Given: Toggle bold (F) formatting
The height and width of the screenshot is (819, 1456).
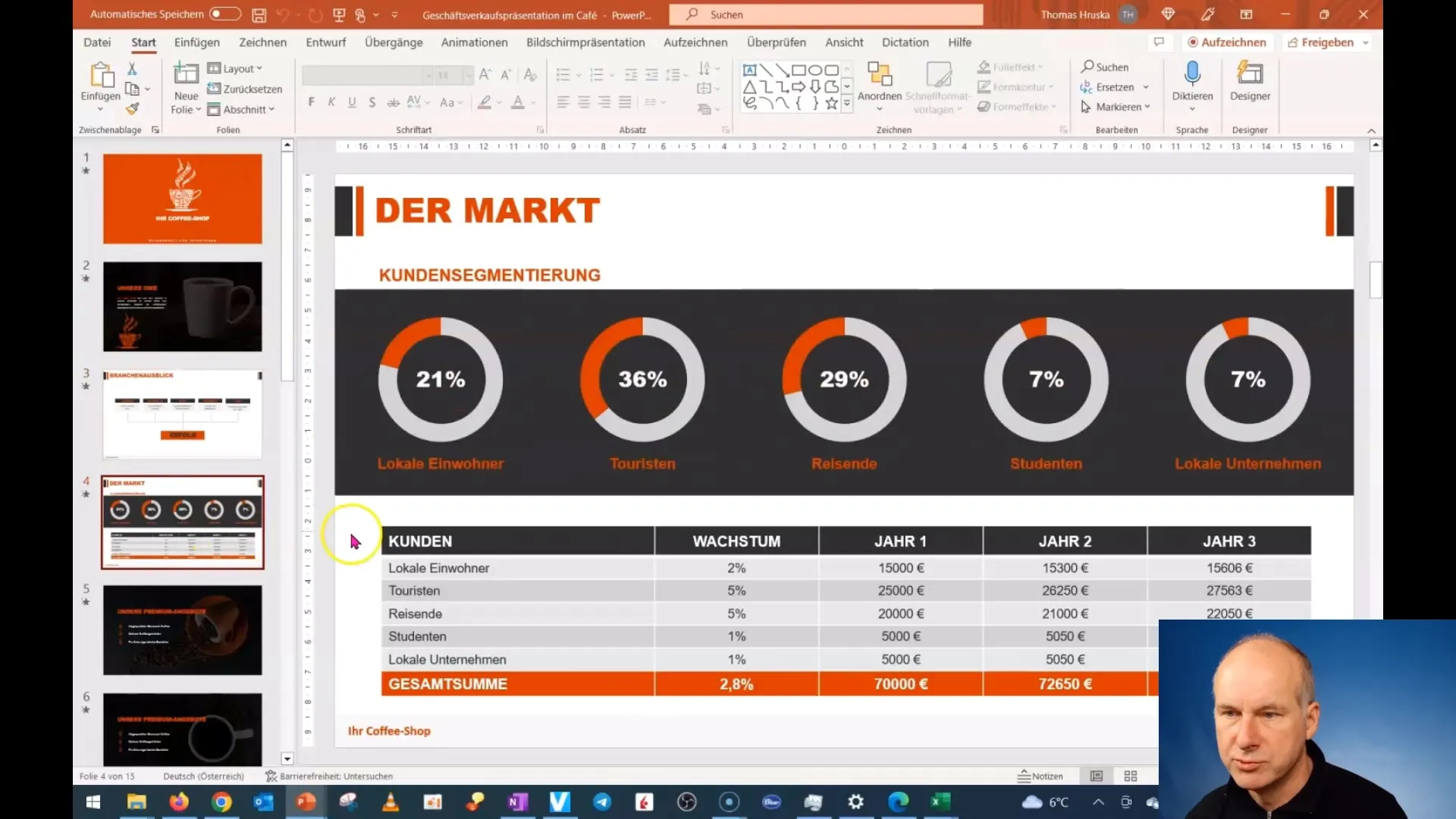Looking at the screenshot, I should [x=311, y=102].
